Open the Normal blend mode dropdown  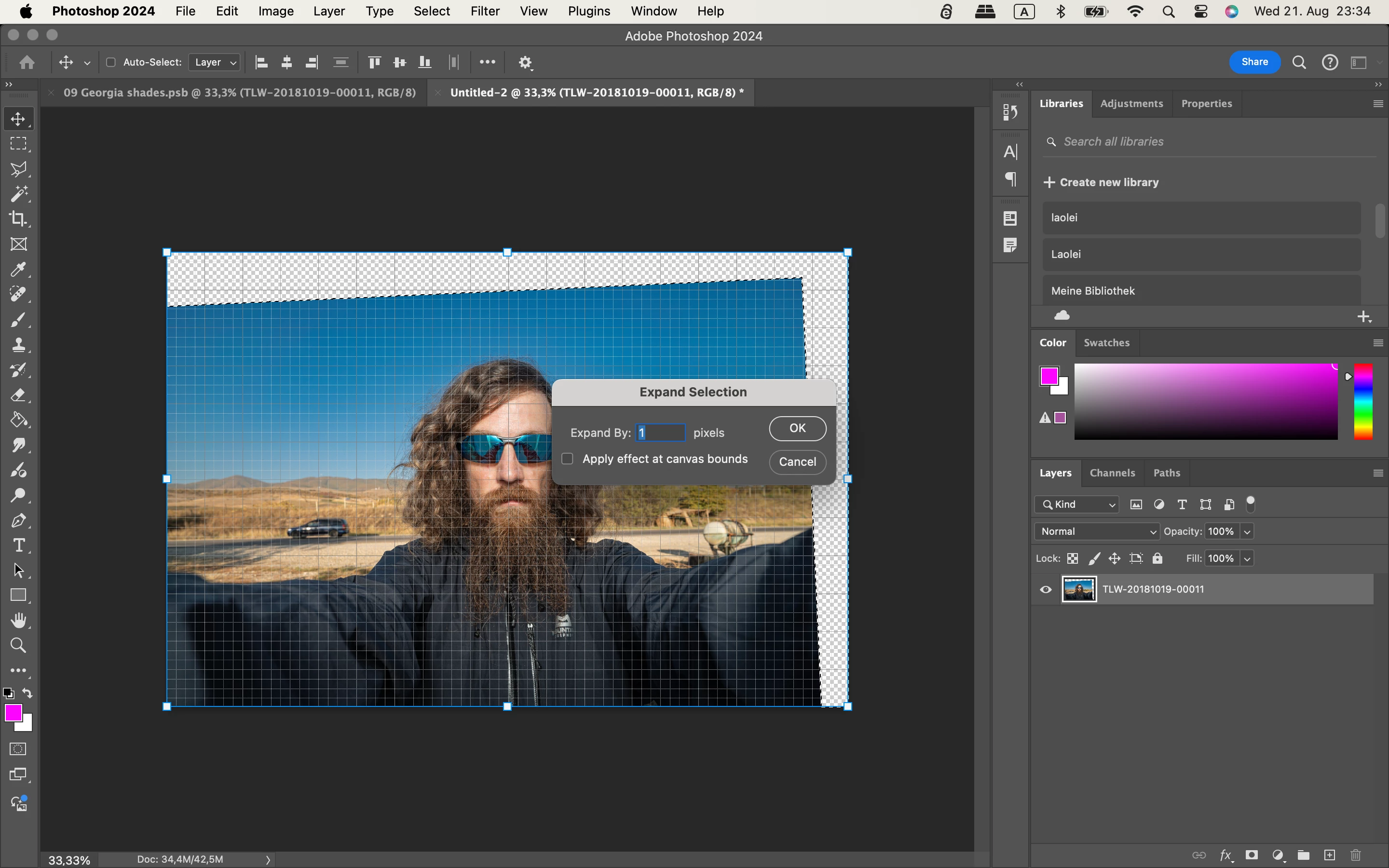[1096, 531]
